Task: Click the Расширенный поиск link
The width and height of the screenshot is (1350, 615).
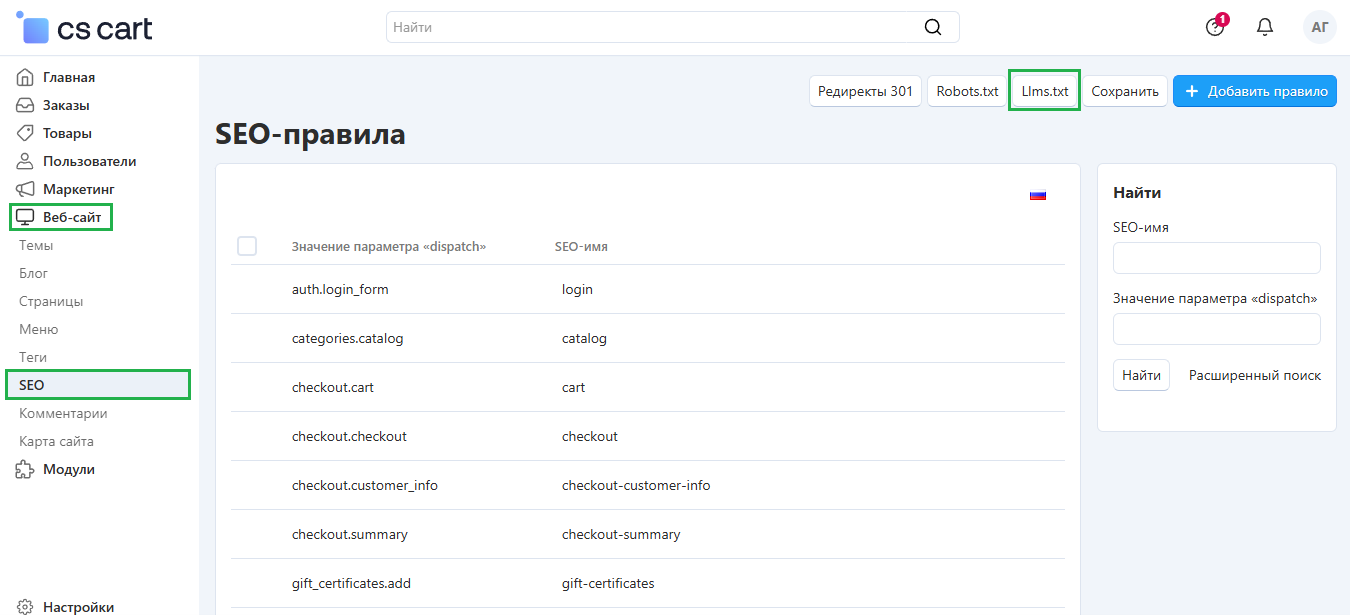Action: [1254, 376]
